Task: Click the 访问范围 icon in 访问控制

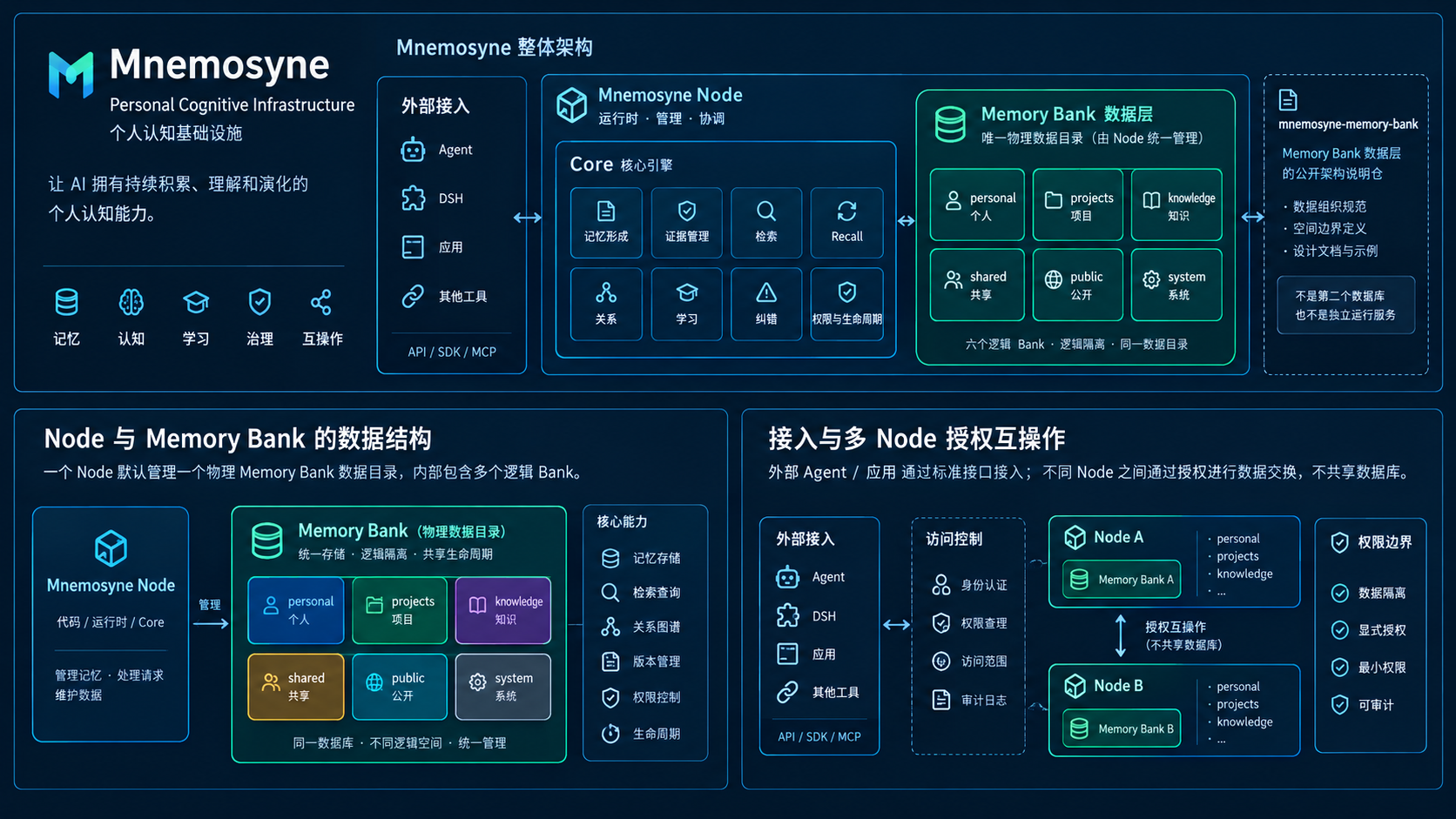Action: click(x=941, y=661)
